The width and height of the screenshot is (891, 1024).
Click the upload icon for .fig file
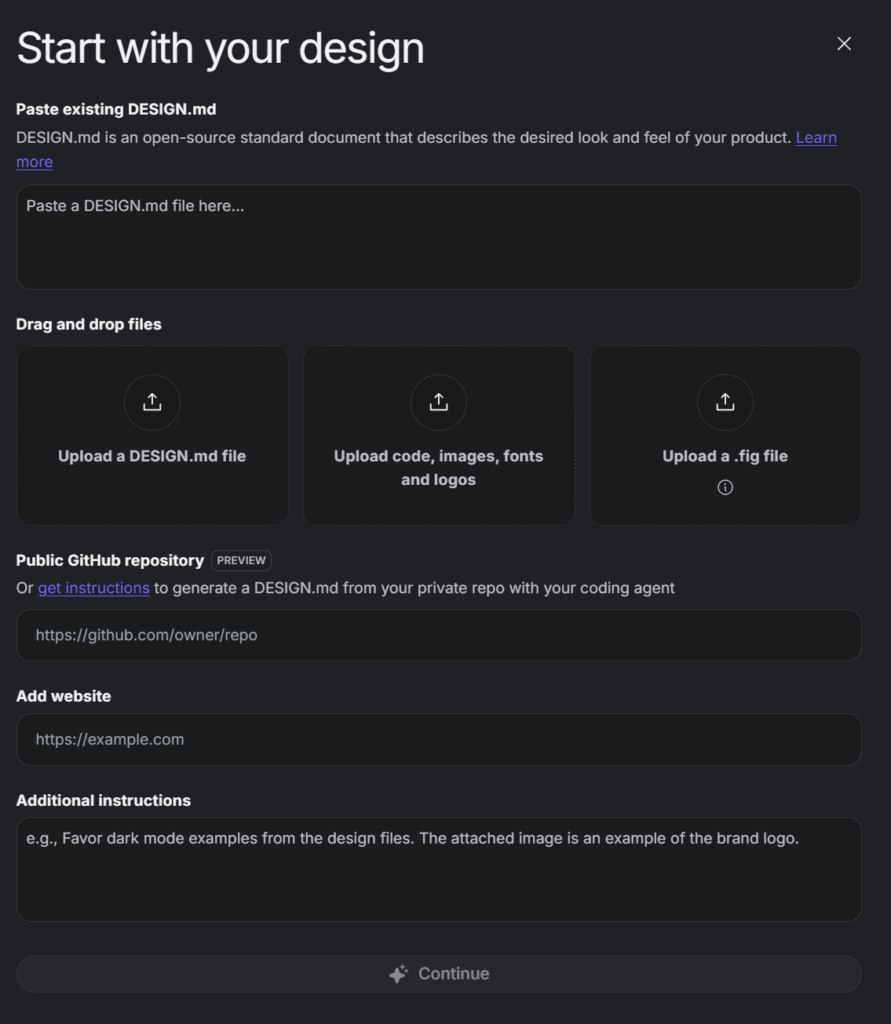[x=725, y=402]
